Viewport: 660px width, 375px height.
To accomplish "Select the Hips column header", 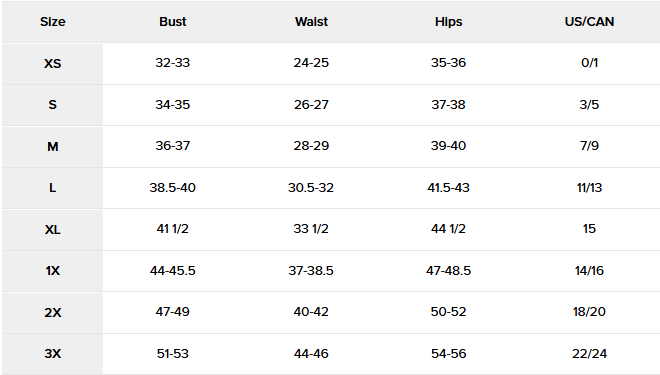I will (448, 22).
